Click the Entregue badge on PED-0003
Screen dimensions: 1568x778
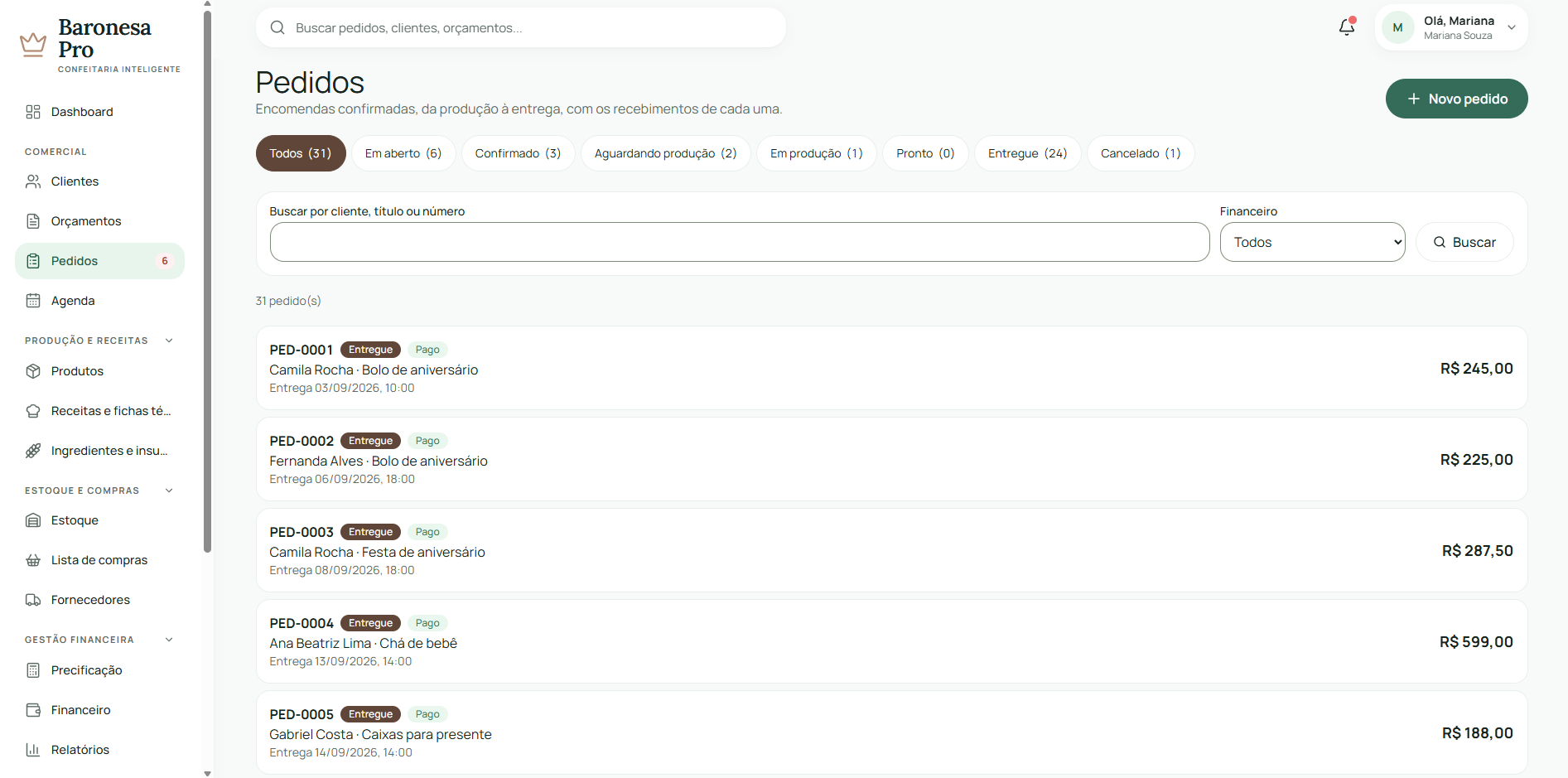pyautogui.click(x=370, y=532)
